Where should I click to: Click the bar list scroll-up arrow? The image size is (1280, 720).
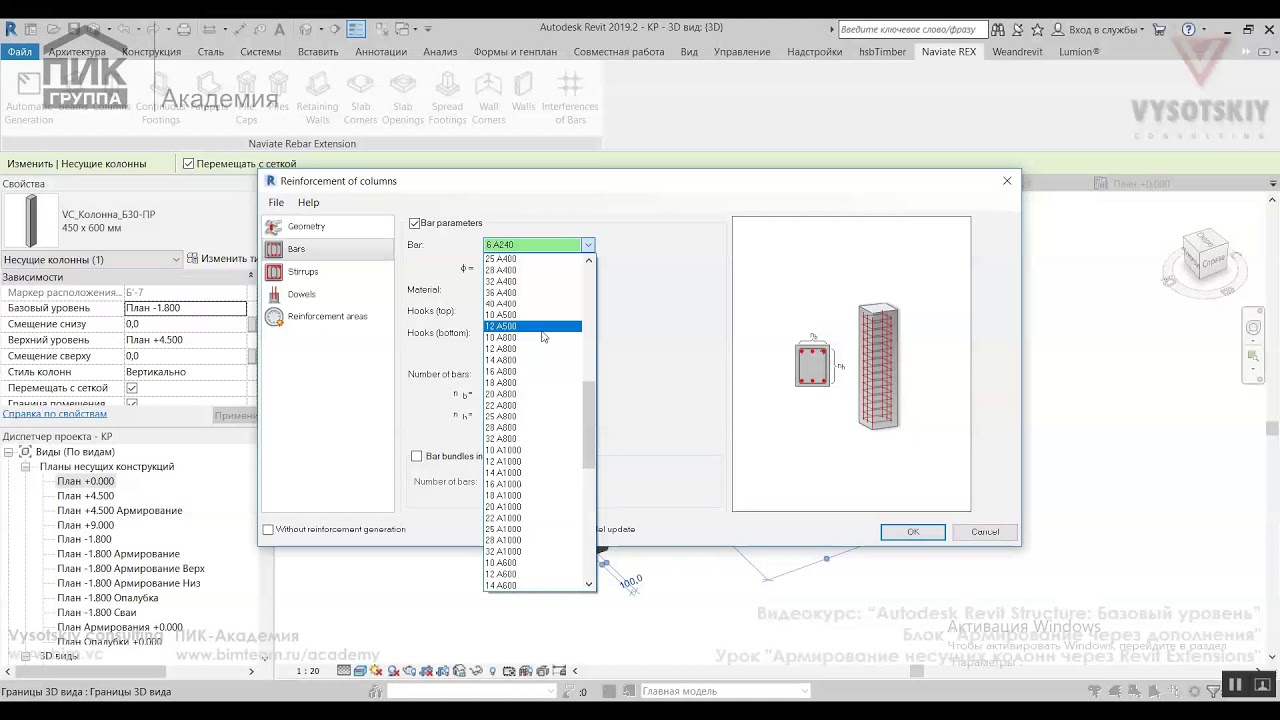pyautogui.click(x=589, y=261)
